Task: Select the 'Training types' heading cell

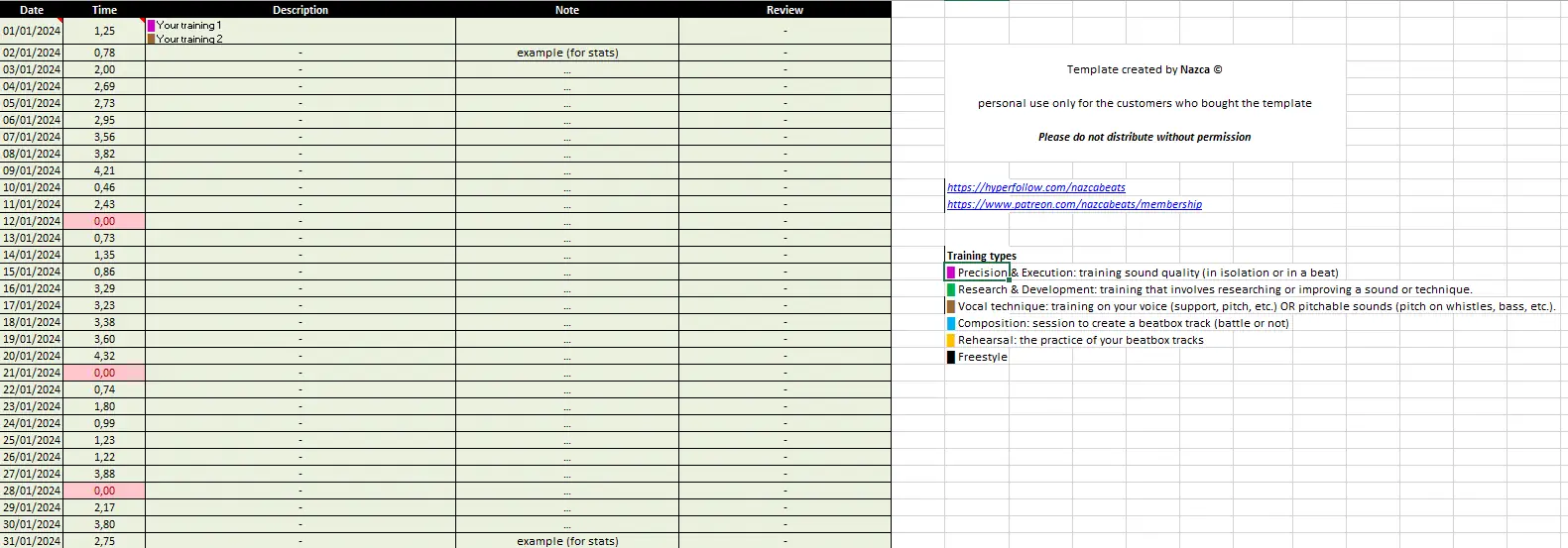Action: point(981,256)
